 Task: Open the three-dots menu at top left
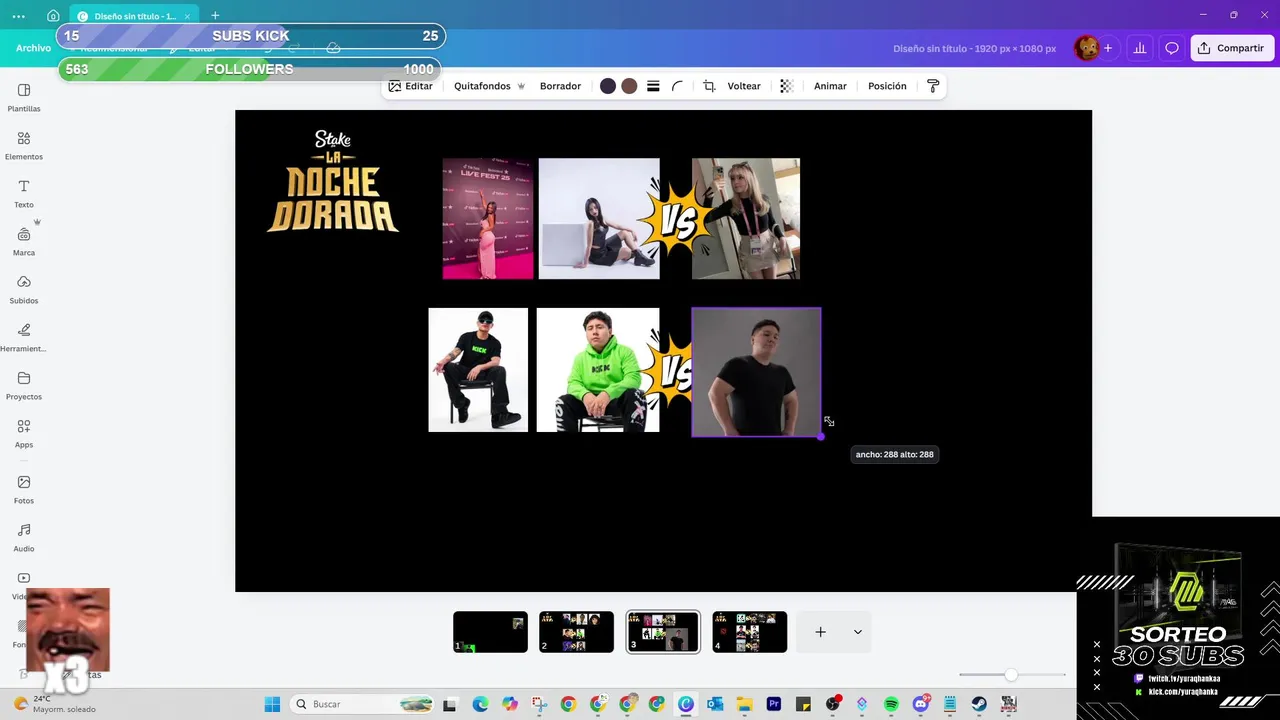point(19,16)
